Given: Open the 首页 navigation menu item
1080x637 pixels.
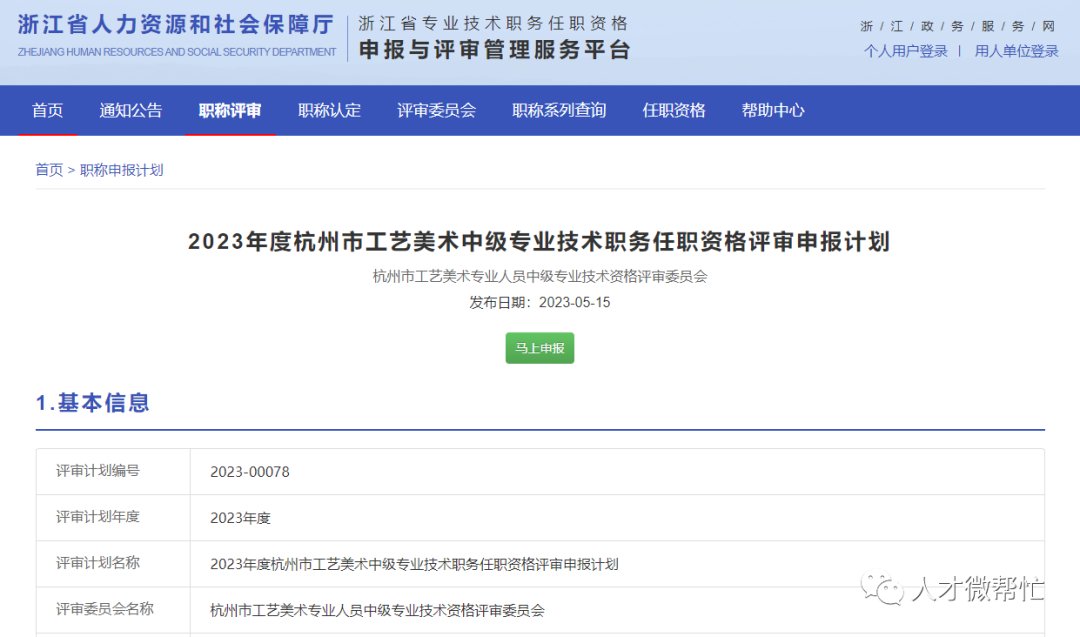Looking at the screenshot, I should tap(47, 110).
